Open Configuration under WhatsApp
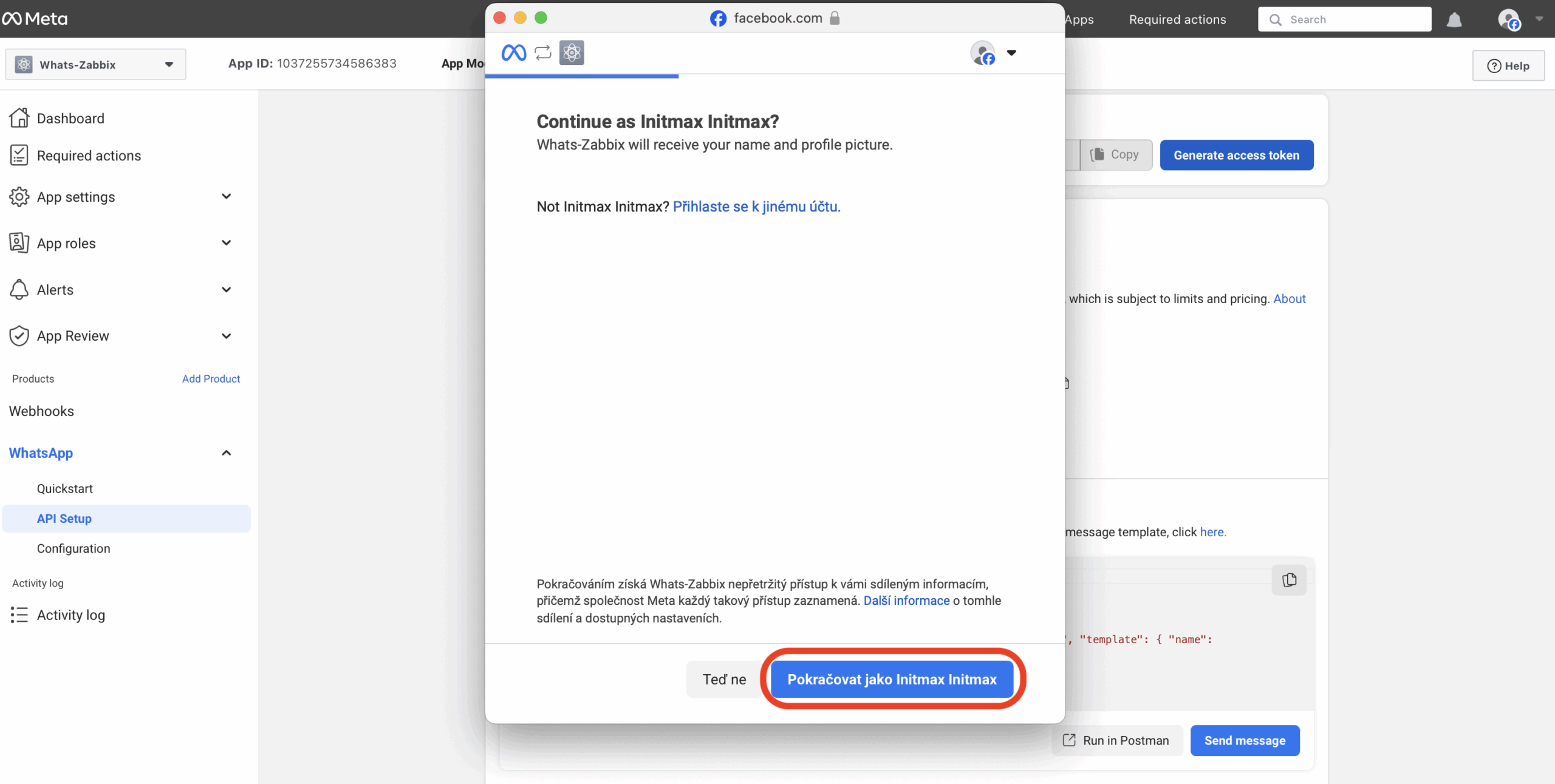 (x=73, y=548)
